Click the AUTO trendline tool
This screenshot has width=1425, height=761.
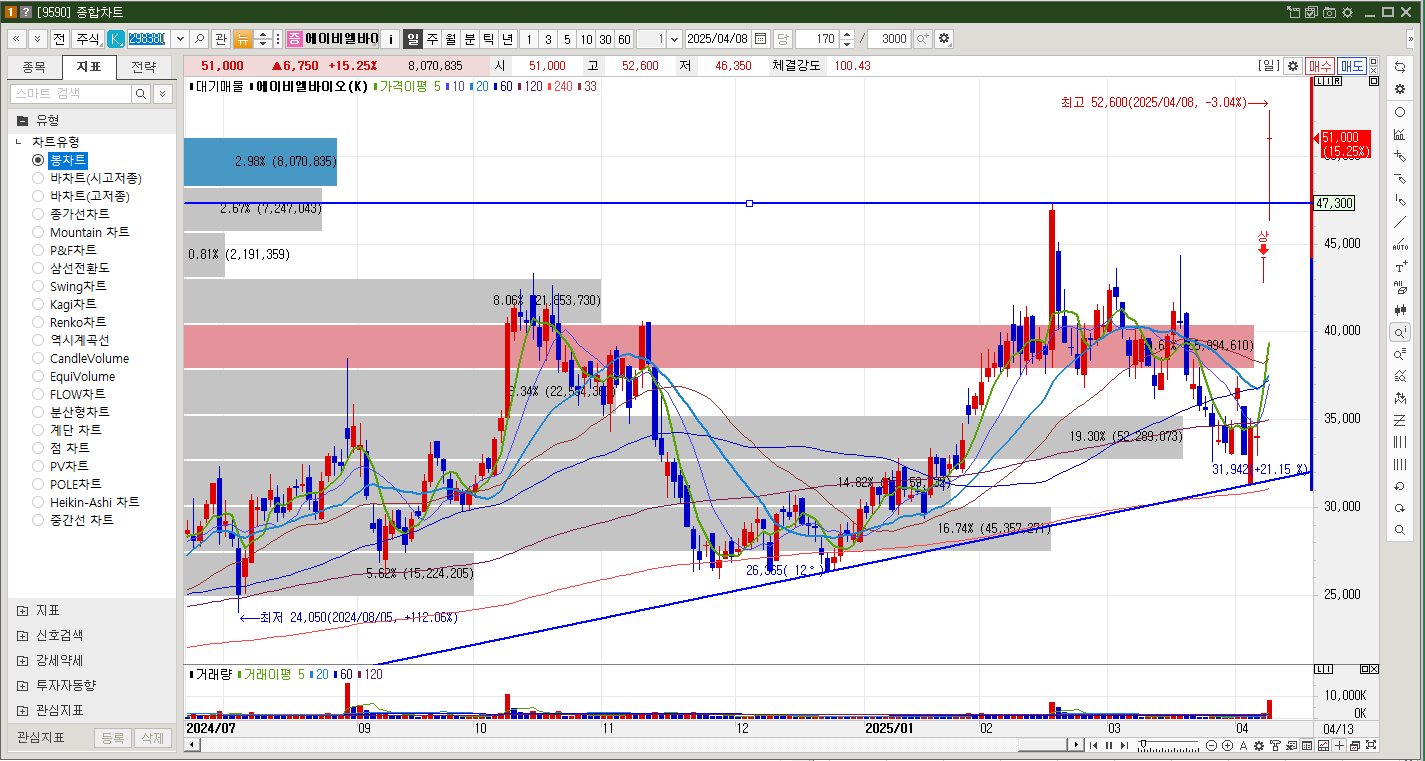pyautogui.click(x=1400, y=244)
